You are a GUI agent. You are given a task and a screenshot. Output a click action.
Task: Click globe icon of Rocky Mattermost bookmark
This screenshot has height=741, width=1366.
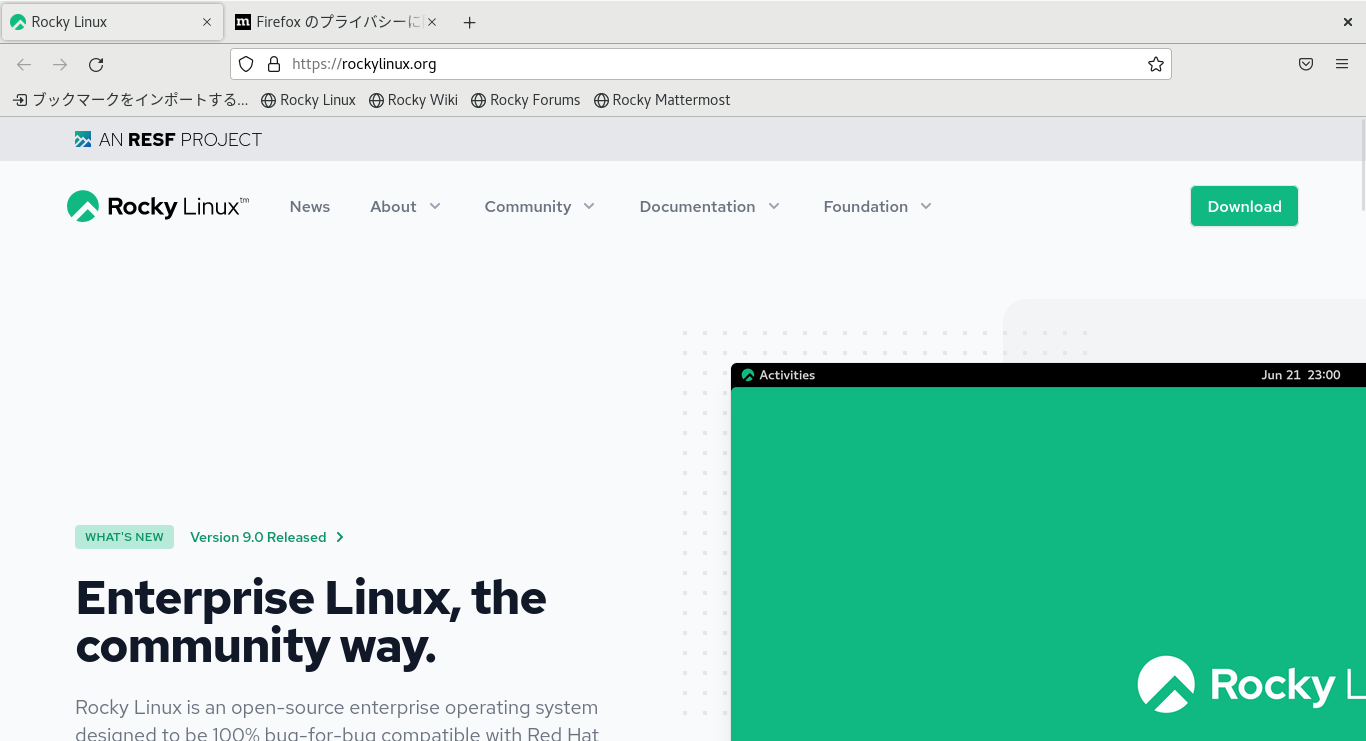click(x=601, y=100)
